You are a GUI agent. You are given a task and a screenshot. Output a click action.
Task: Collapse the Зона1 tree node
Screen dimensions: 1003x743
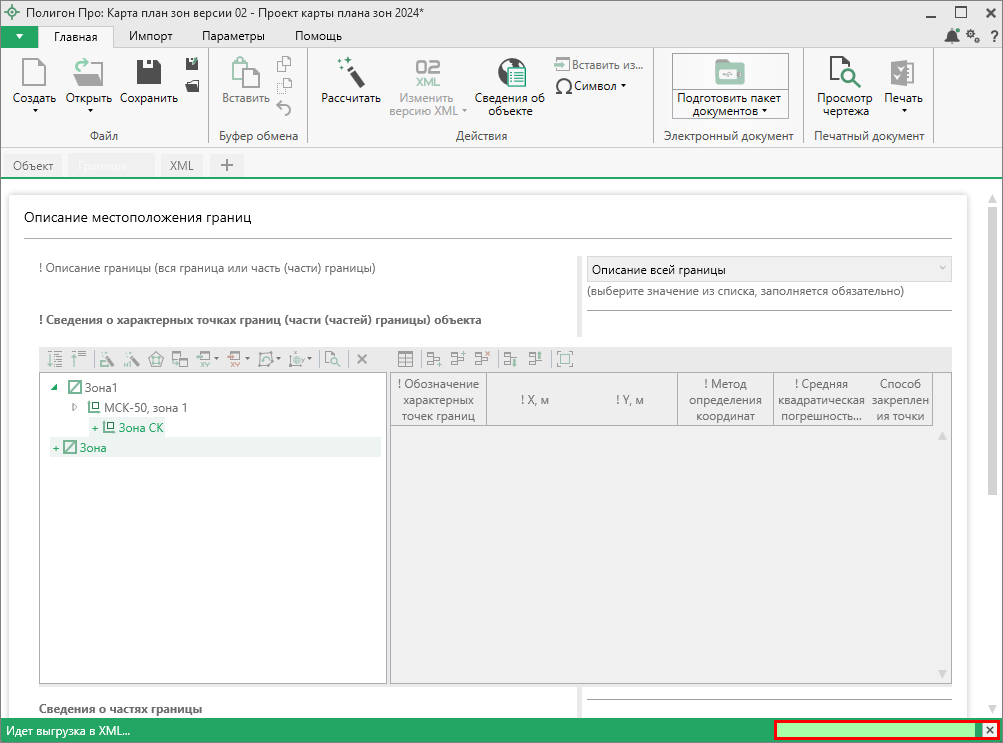pyautogui.click(x=54, y=388)
